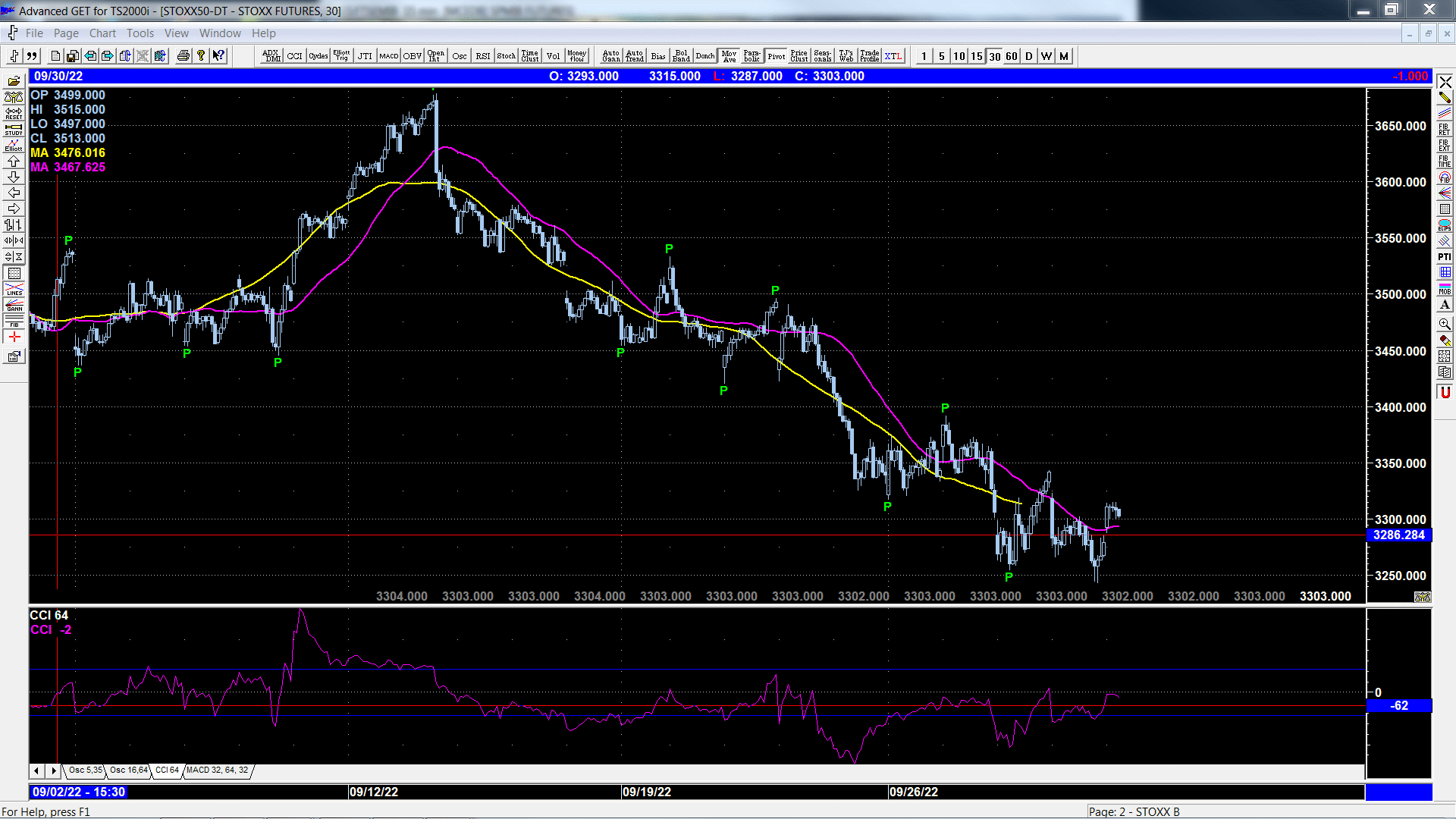Select the FIB RET retracement tool
Viewport: 1456px width, 819px height.
(1445, 130)
